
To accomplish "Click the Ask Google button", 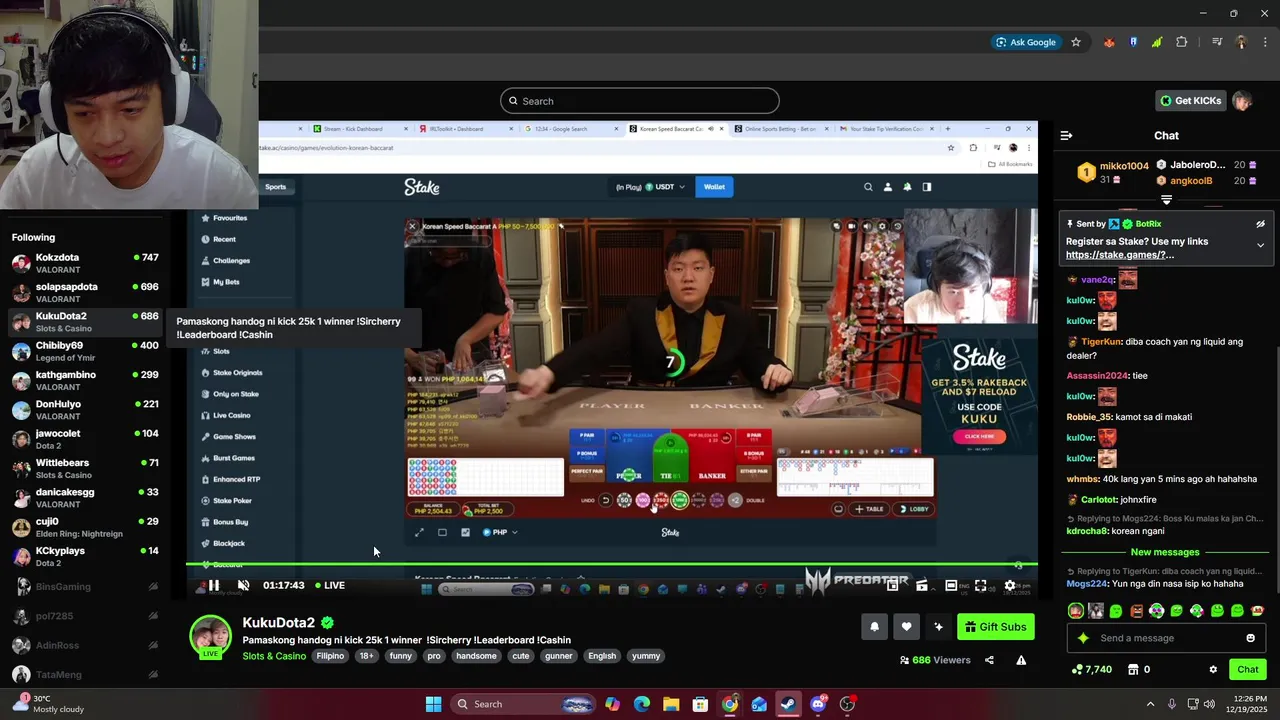I will click(x=1025, y=42).
